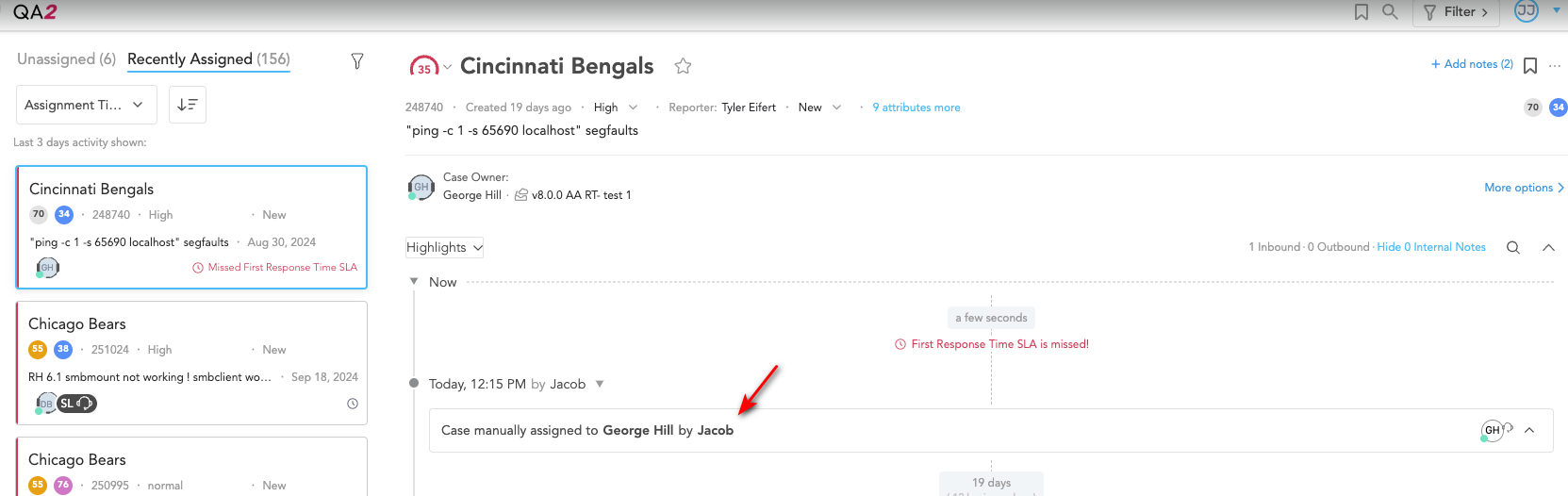Viewport: 1568px width, 496px height.
Task: Click 9 attributes more link
Action: 916,107
